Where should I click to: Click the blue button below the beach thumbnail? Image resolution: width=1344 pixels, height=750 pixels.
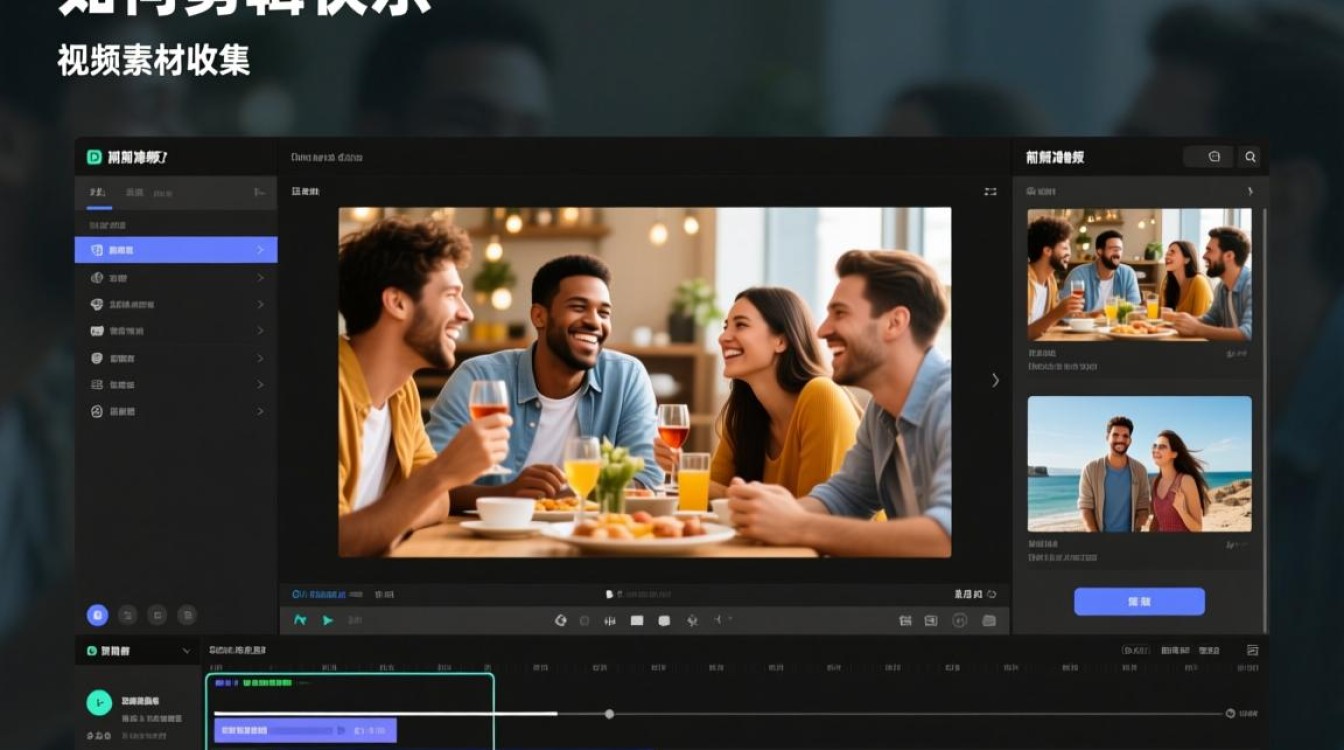1139,601
